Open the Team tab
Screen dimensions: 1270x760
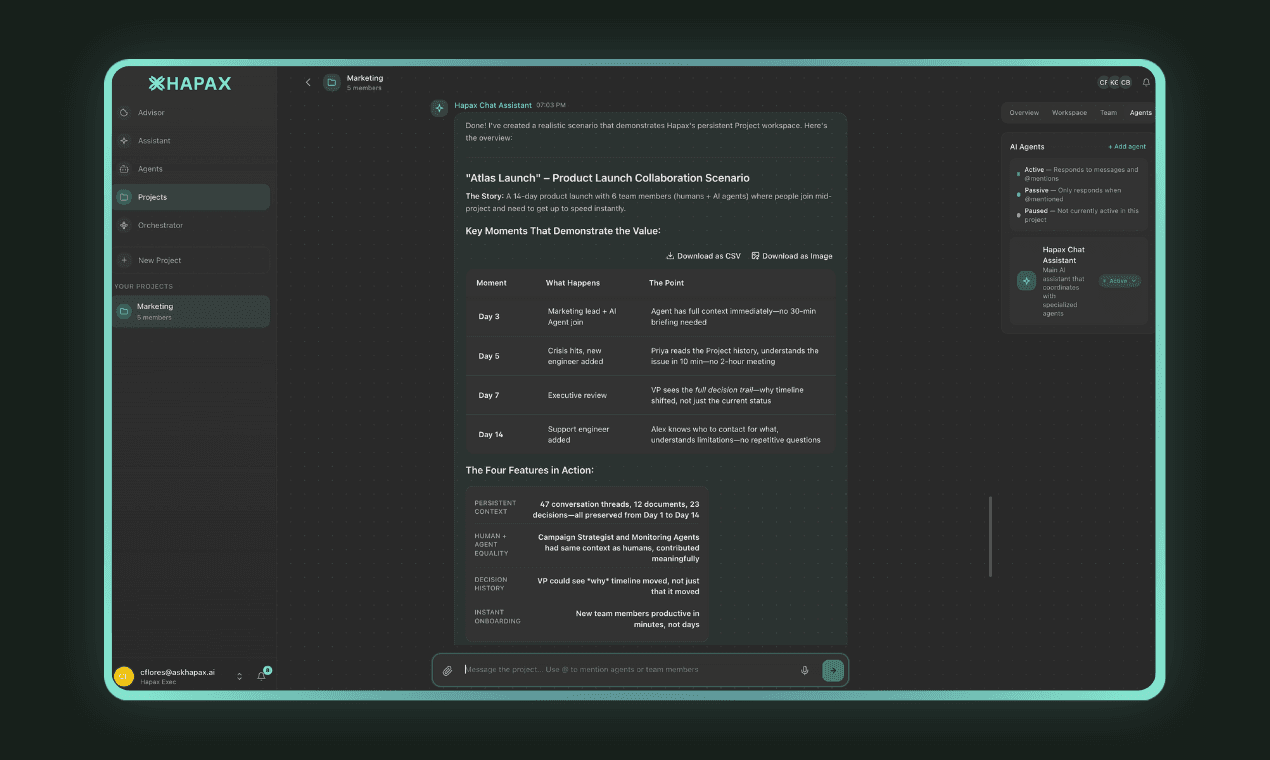tap(1108, 113)
